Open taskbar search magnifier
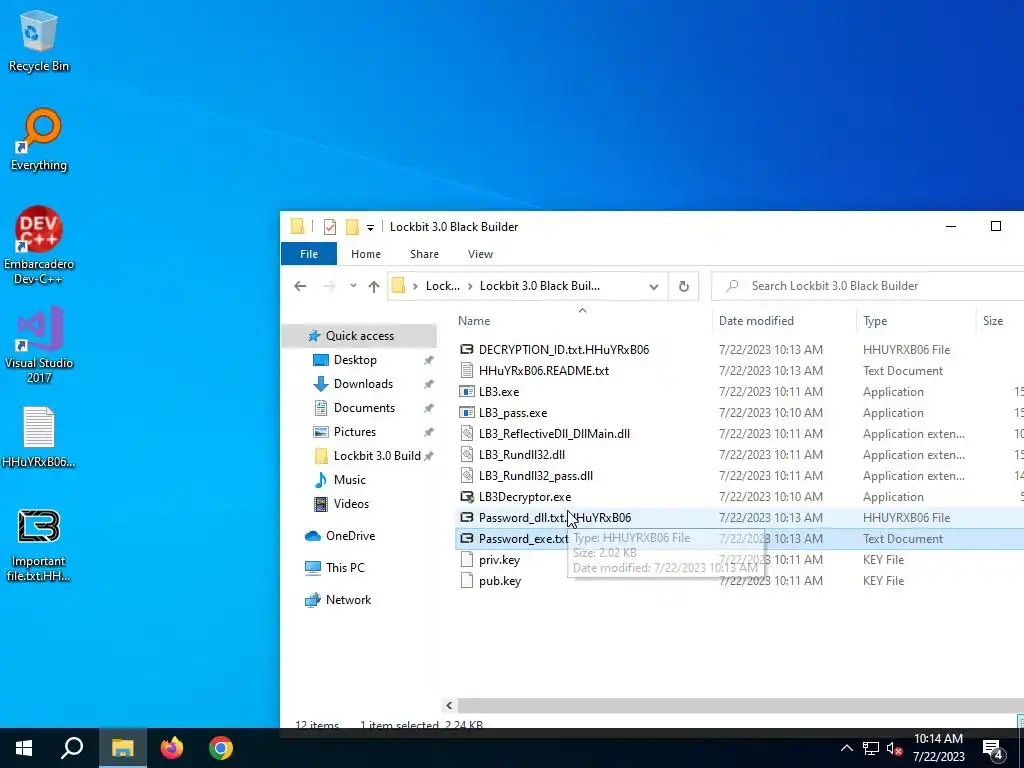 click(x=72, y=748)
